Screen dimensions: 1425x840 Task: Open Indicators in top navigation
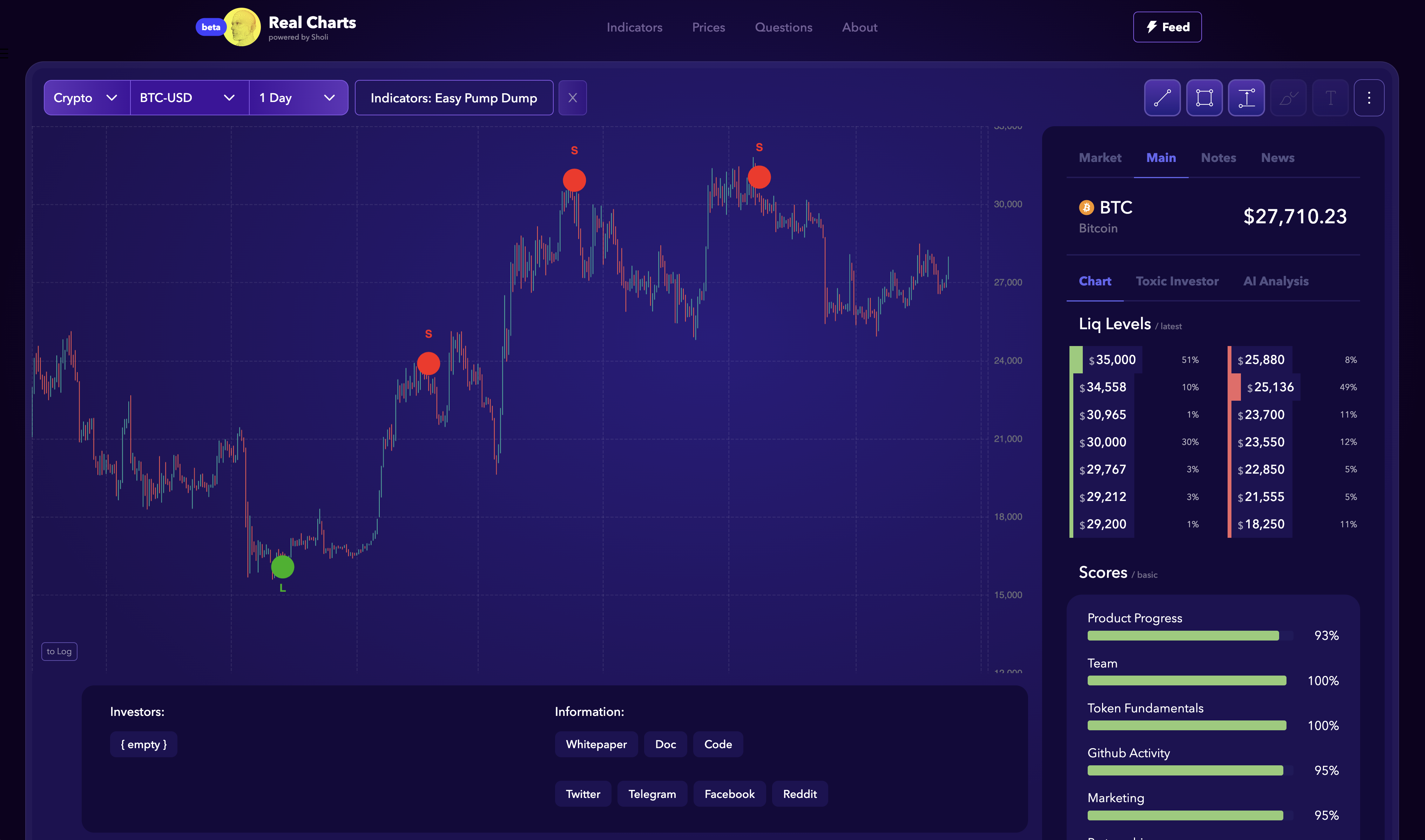coord(634,27)
